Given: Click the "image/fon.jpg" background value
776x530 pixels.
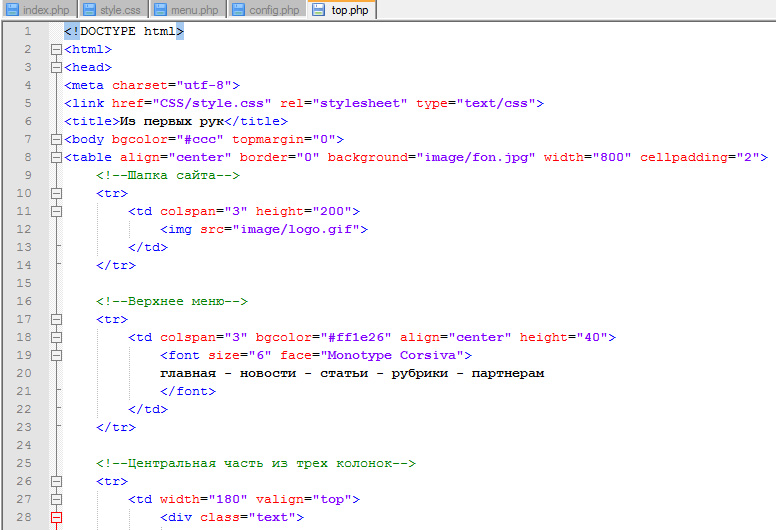Looking at the screenshot, I should pos(476,157).
